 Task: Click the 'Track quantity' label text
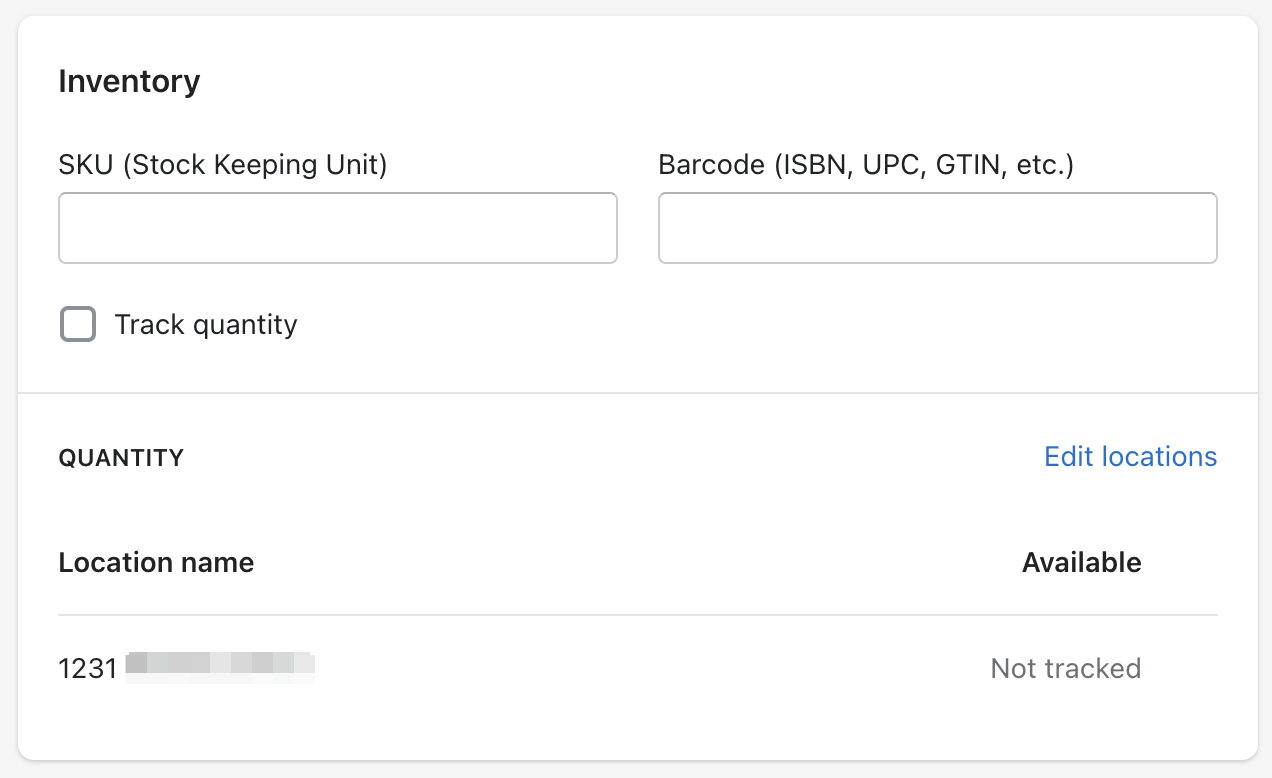pos(206,325)
